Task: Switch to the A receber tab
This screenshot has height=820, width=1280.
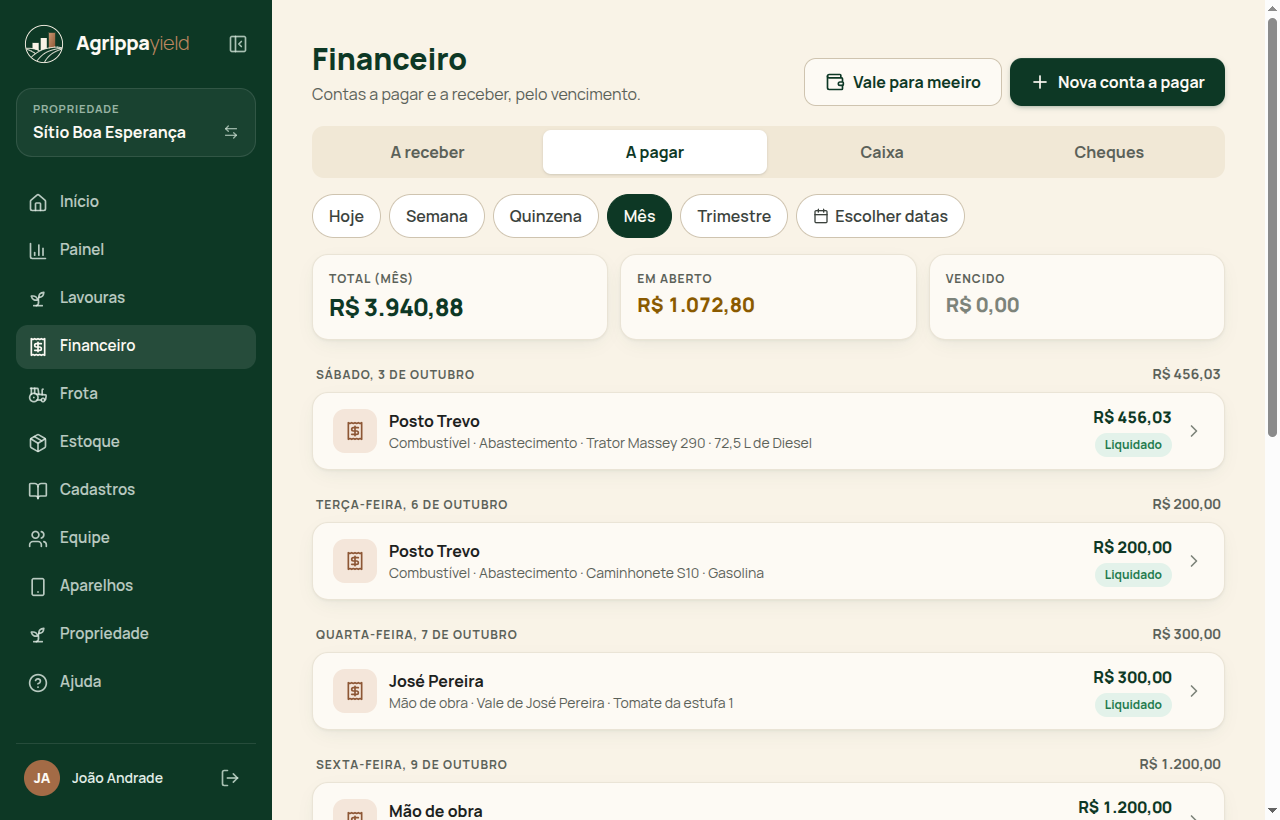Action: pyautogui.click(x=427, y=152)
